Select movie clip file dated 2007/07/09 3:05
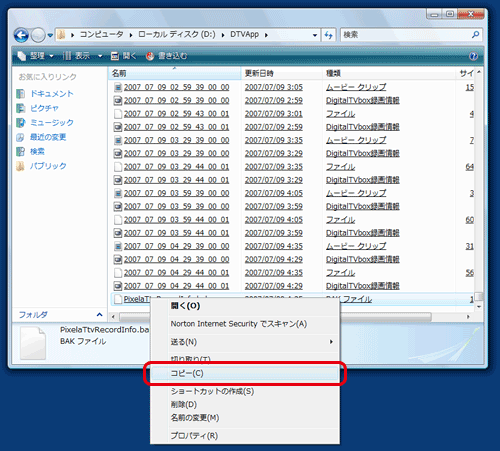Image resolution: width=500 pixels, height=451 pixels. tap(176, 87)
